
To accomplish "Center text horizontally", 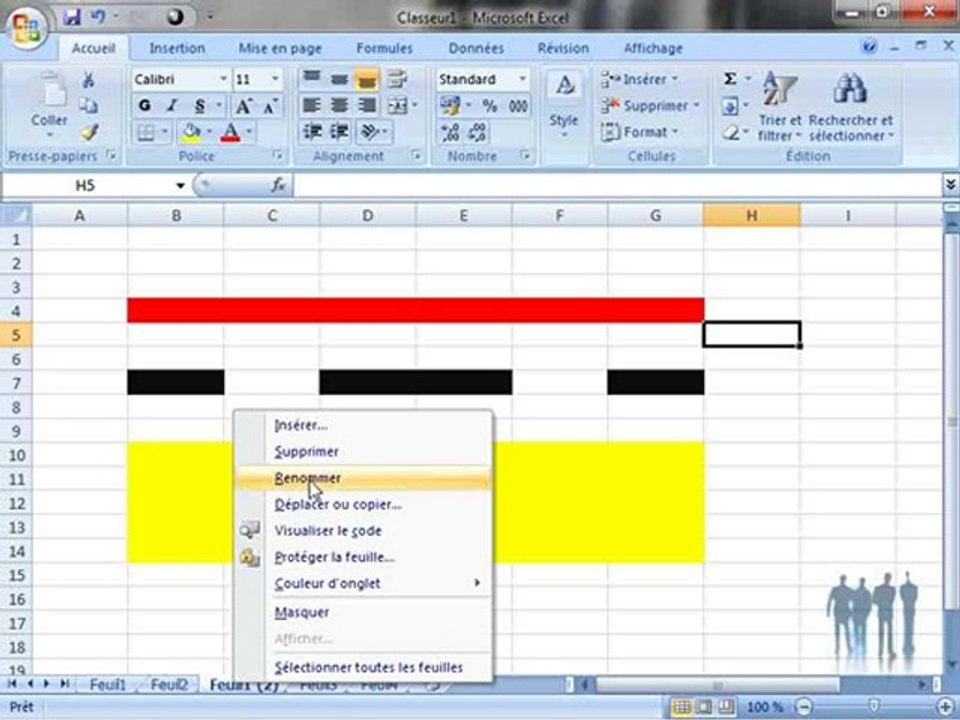I will [339, 105].
